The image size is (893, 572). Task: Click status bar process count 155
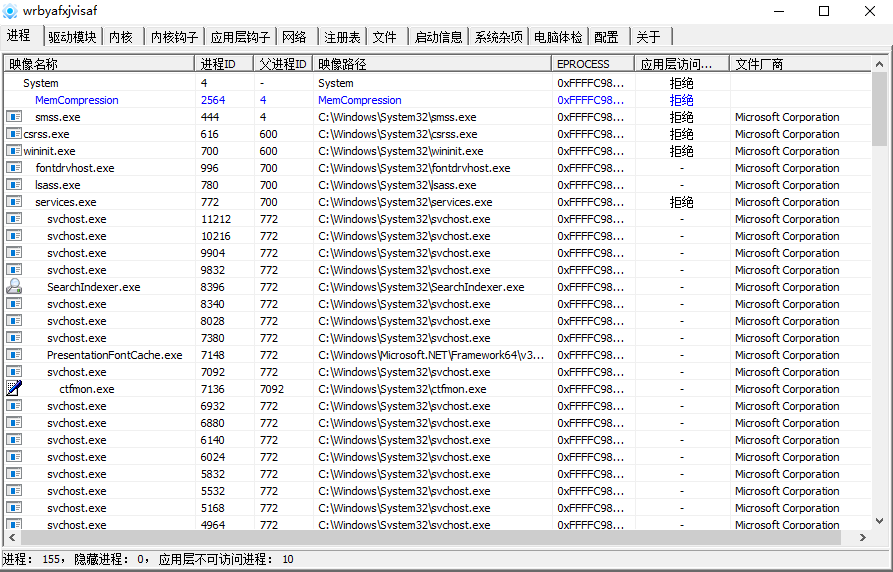click(x=51, y=559)
